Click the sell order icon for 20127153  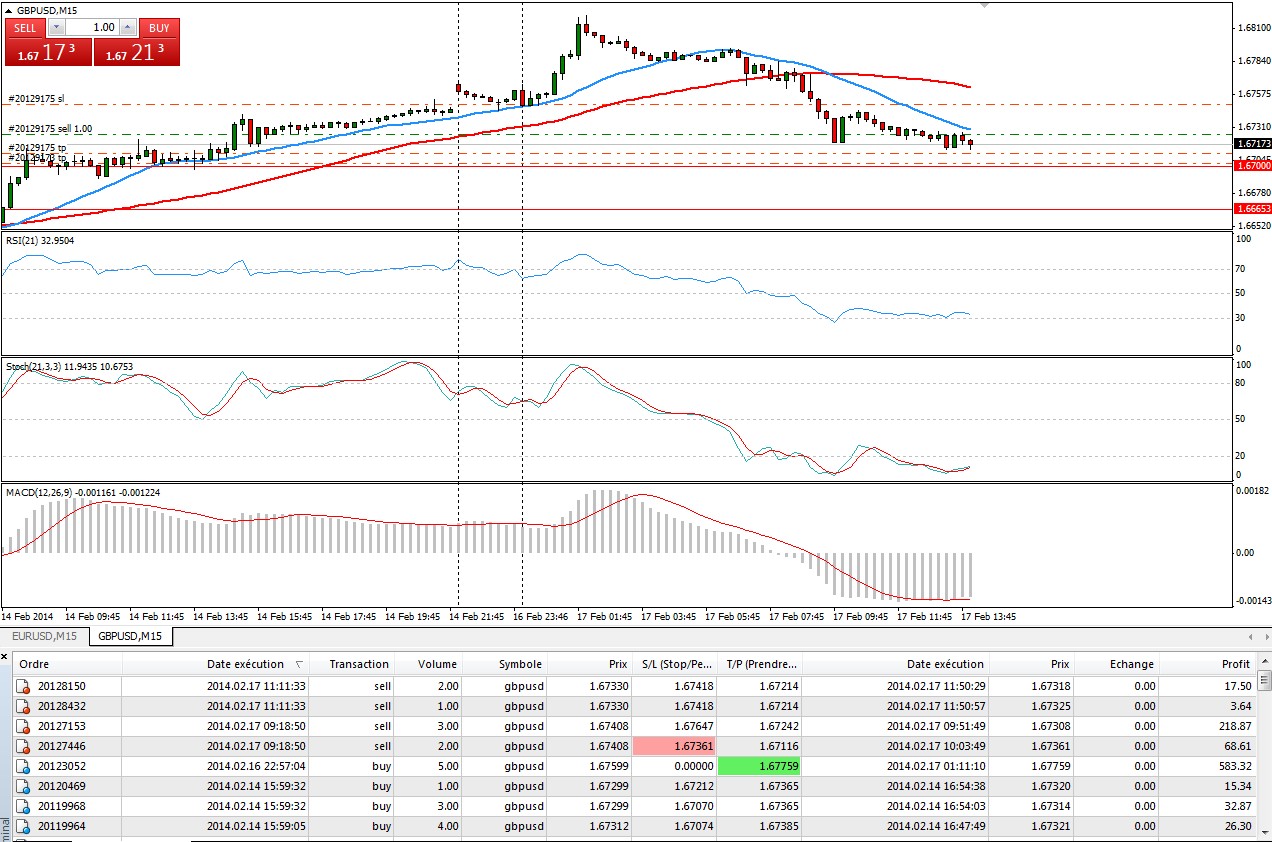pyautogui.click(x=23, y=726)
